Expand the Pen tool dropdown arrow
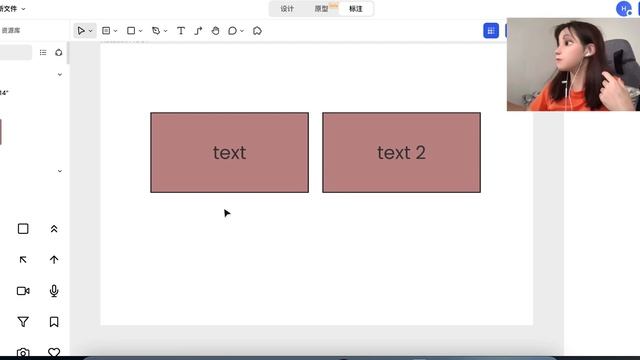This screenshot has width=640, height=360. (166, 31)
